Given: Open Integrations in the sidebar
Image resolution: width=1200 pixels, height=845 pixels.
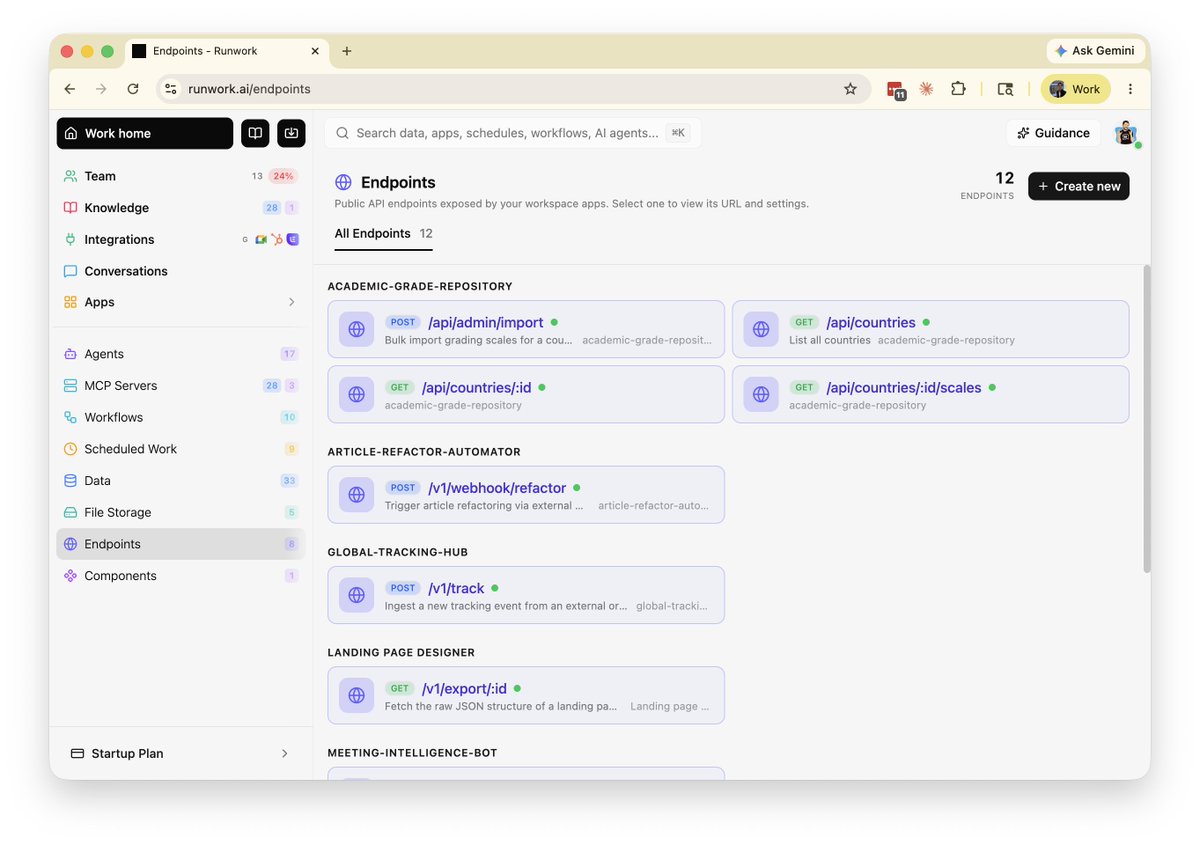Looking at the screenshot, I should (181, 239).
